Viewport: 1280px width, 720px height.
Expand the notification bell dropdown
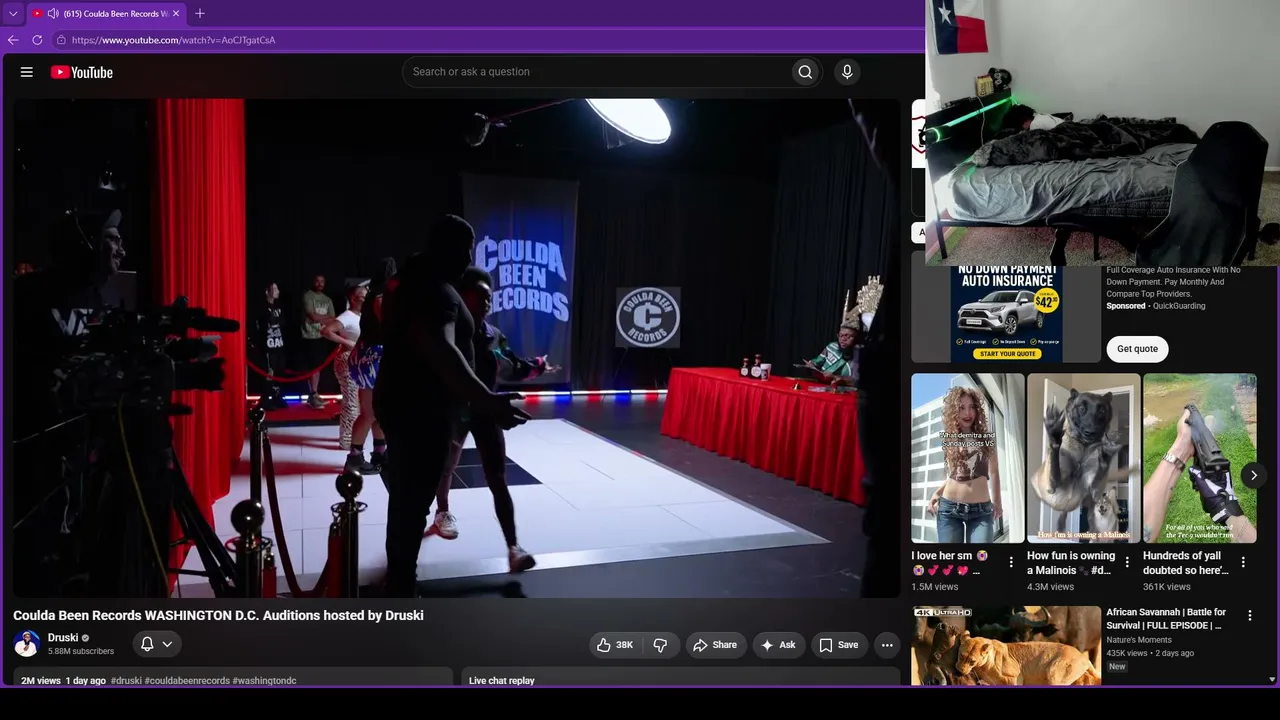157,645
